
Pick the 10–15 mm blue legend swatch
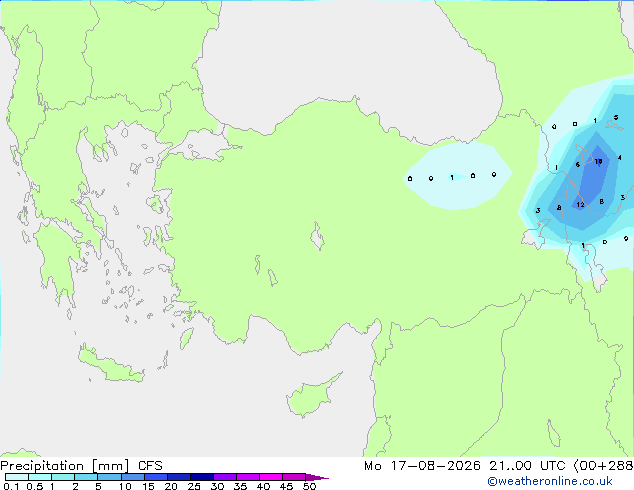[133, 477]
